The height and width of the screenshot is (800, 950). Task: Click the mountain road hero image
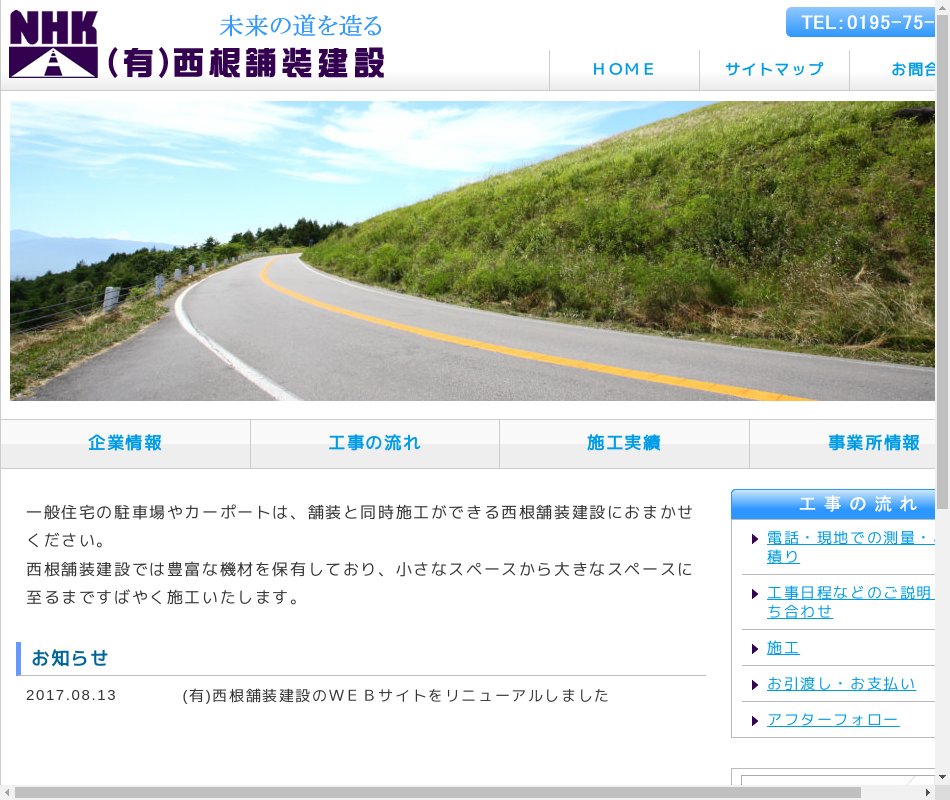click(x=473, y=251)
